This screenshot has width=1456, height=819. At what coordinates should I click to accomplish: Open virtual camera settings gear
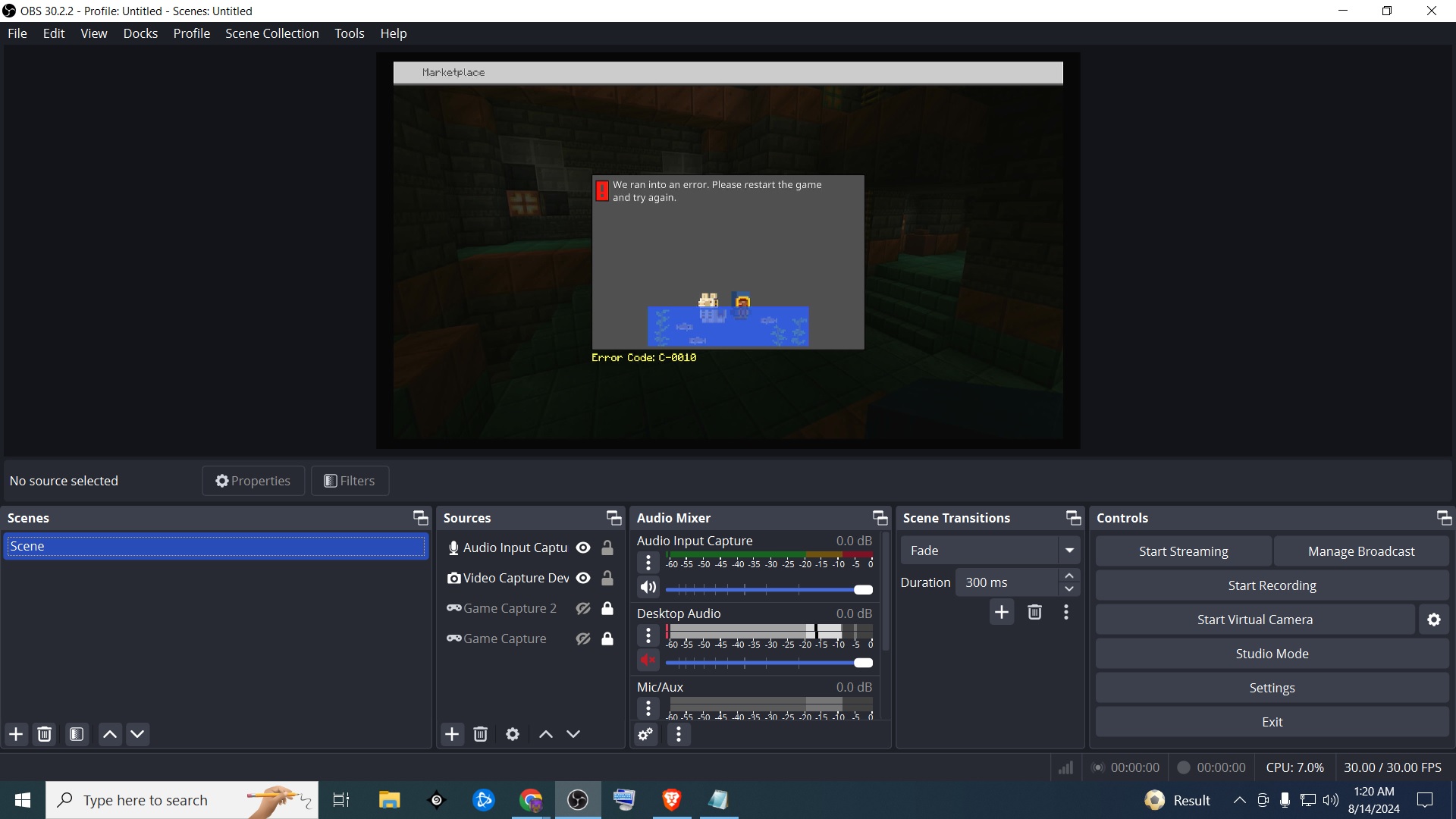pyautogui.click(x=1433, y=620)
